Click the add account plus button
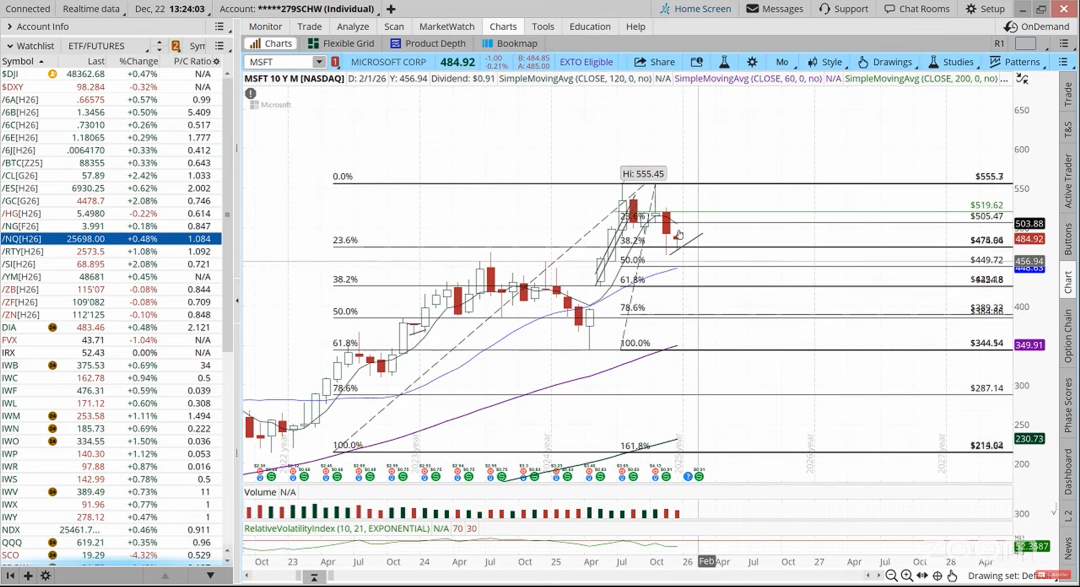This screenshot has height=587, width=1080. click(x=391, y=9)
